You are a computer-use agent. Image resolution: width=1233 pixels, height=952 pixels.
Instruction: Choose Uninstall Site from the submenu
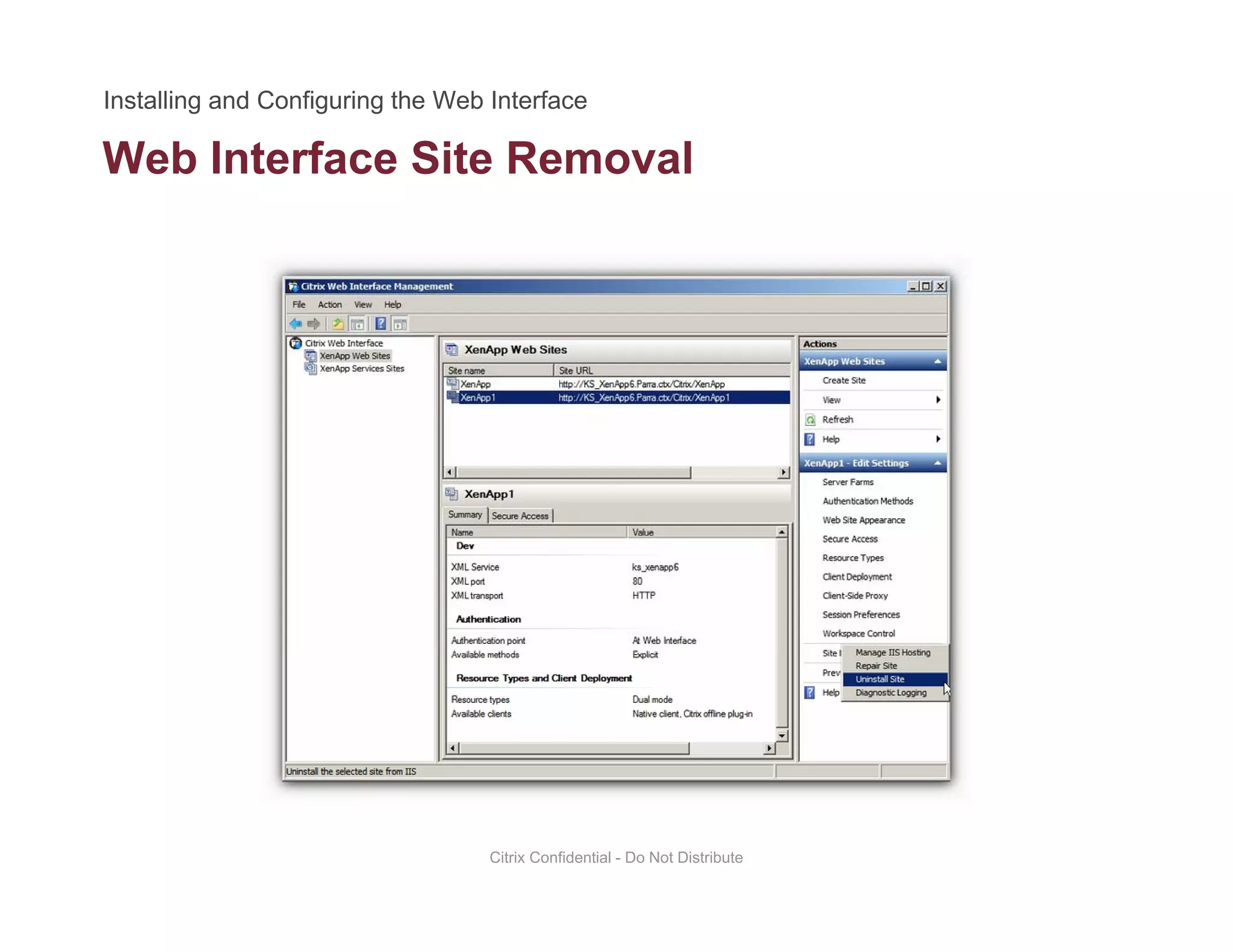click(894, 679)
